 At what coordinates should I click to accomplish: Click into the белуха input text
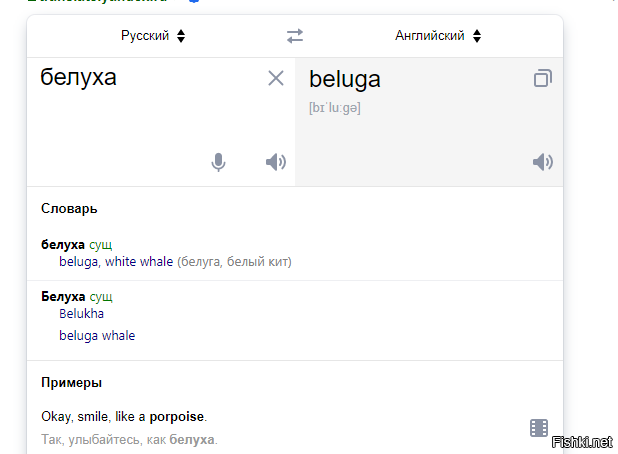pos(79,77)
